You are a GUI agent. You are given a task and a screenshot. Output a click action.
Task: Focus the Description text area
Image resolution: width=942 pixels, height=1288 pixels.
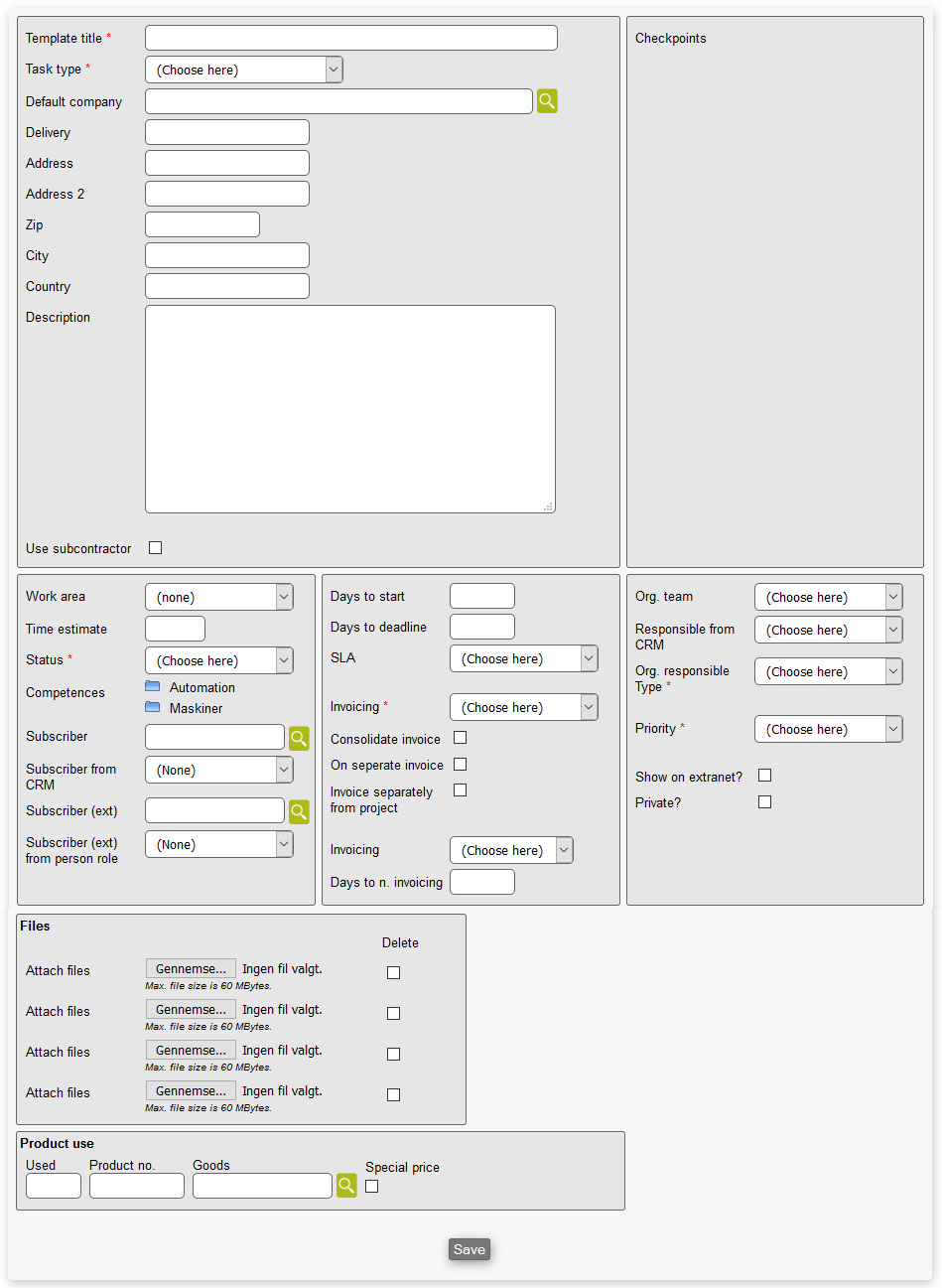pyautogui.click(x=349, y=408)
